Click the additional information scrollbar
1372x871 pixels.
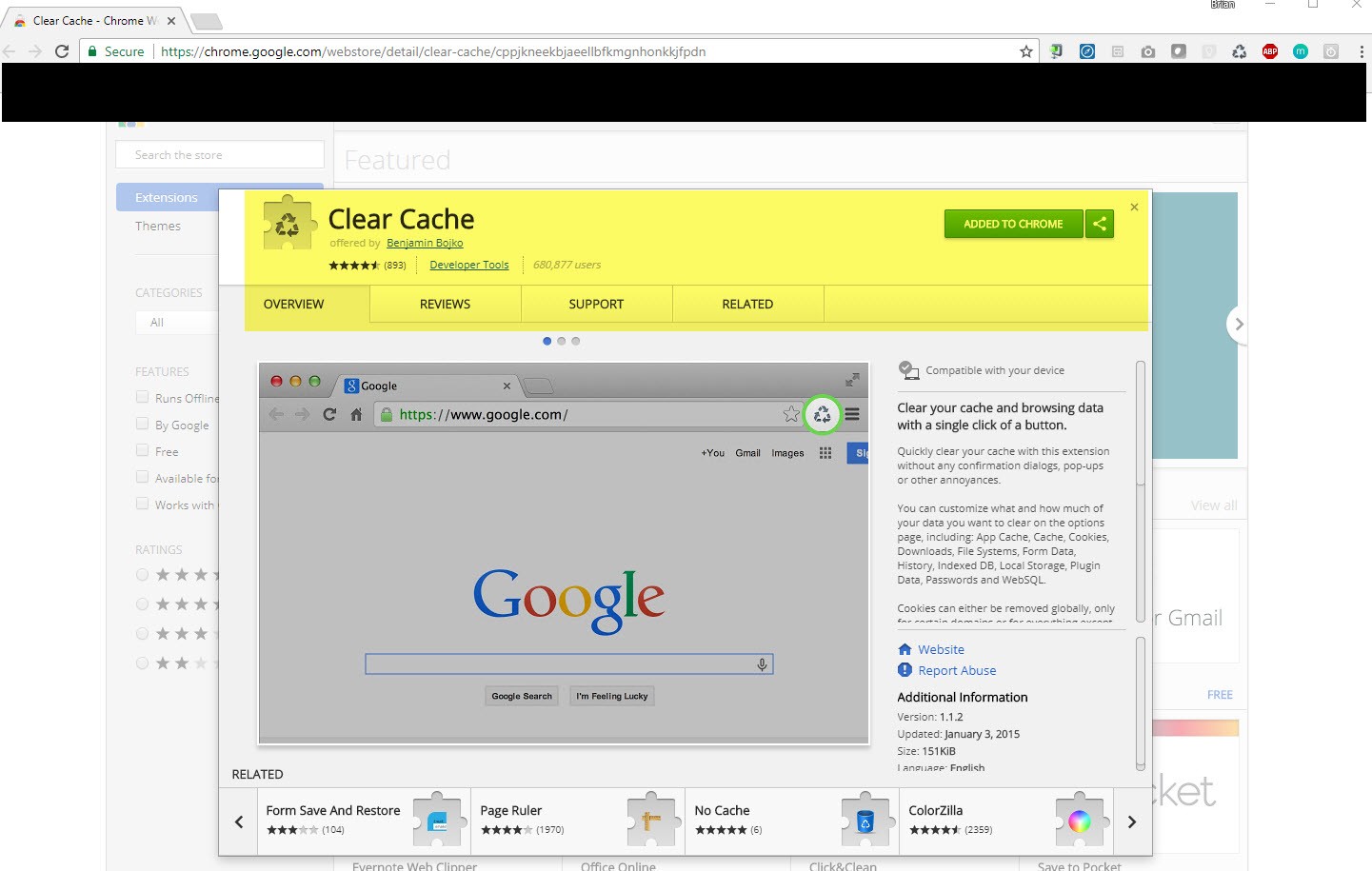(1141, 703)
